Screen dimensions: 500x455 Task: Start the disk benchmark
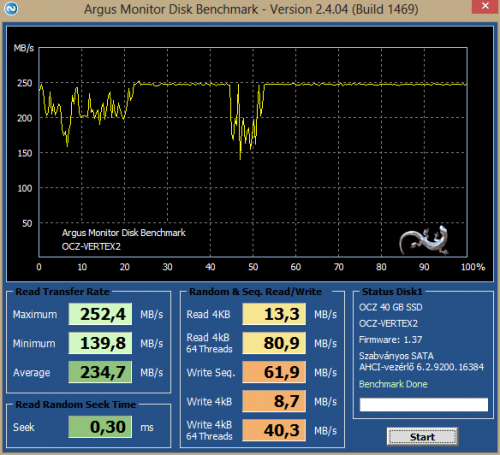coord(422,437)
